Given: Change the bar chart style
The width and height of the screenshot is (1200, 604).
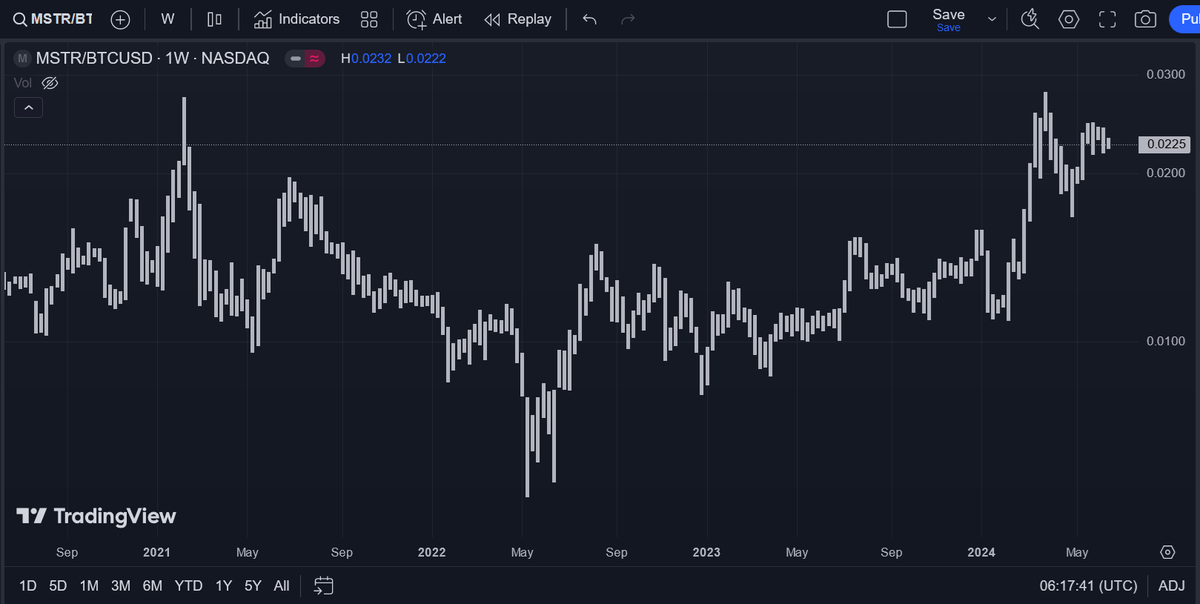Looking at the screenshot, I should pos(214,19).
